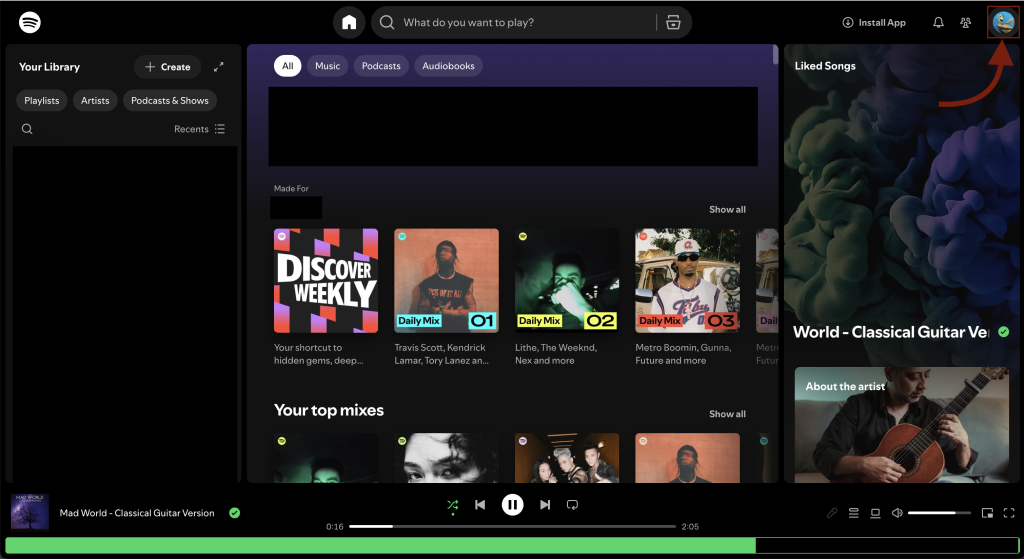Screen dimensions: 1024x559
Task: Skip to the next track
Action: point(545,504)
